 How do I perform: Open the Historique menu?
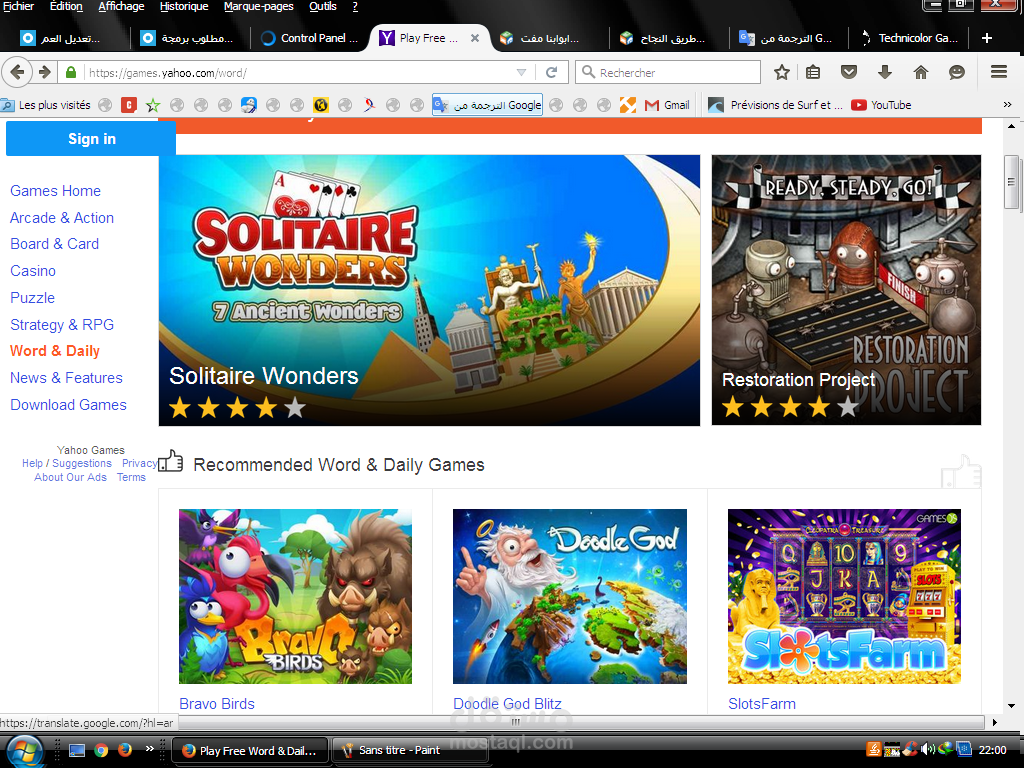(x=184, y=7)
